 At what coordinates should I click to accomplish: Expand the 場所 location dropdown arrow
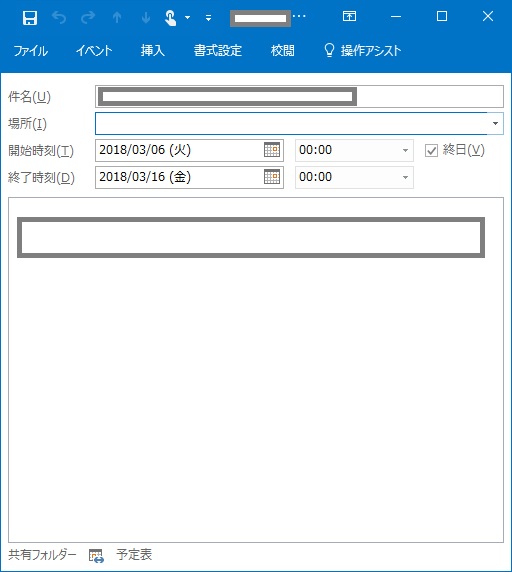point(495,123)
